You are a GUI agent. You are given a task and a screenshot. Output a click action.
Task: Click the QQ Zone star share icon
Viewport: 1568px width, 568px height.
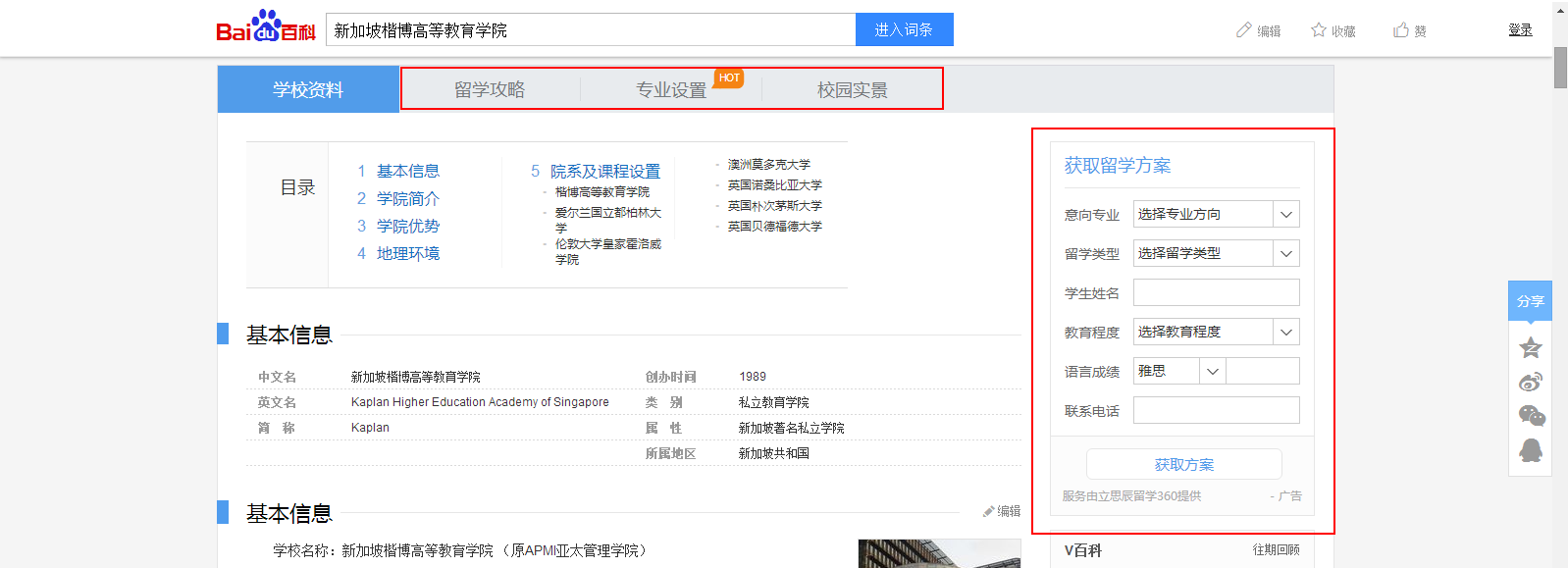[x=1531, y=347]
